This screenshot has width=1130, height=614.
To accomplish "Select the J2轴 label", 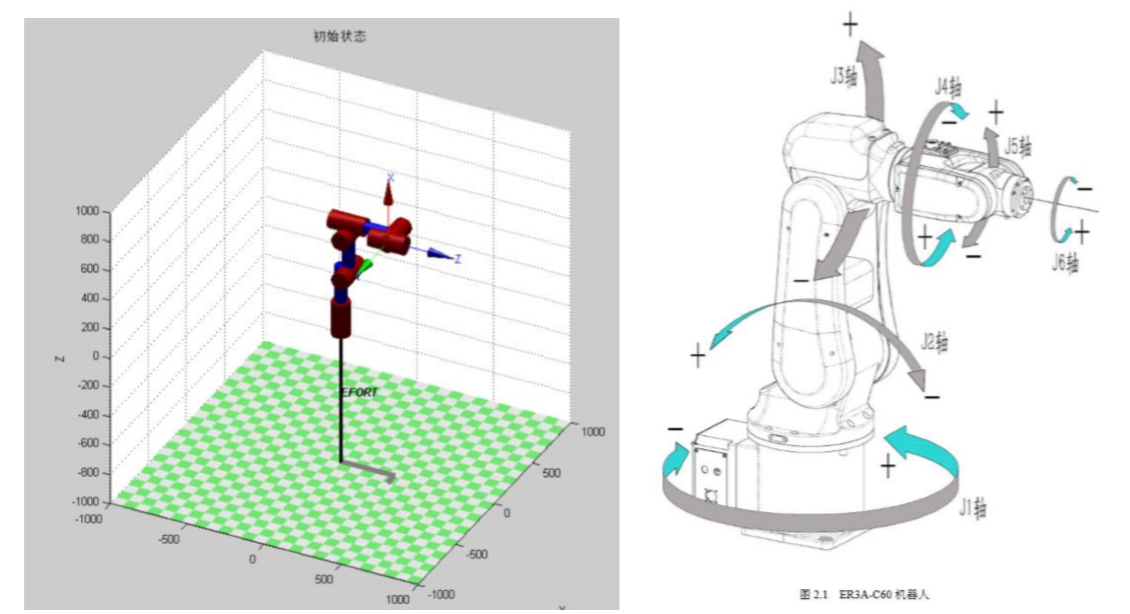I will [x=935, y=341].
